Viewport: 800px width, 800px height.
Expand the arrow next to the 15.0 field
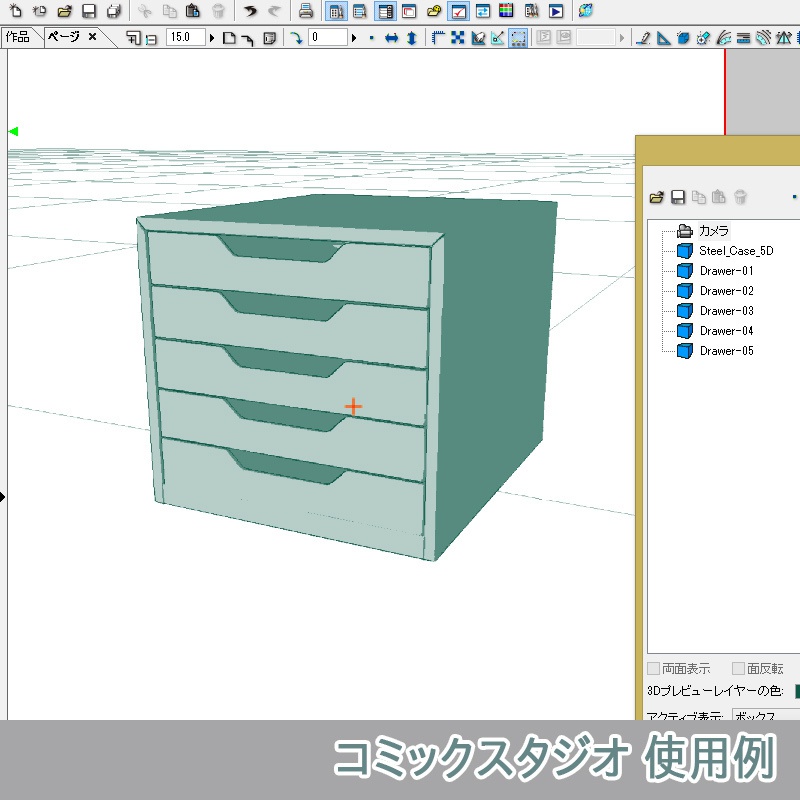click(212, 37)
